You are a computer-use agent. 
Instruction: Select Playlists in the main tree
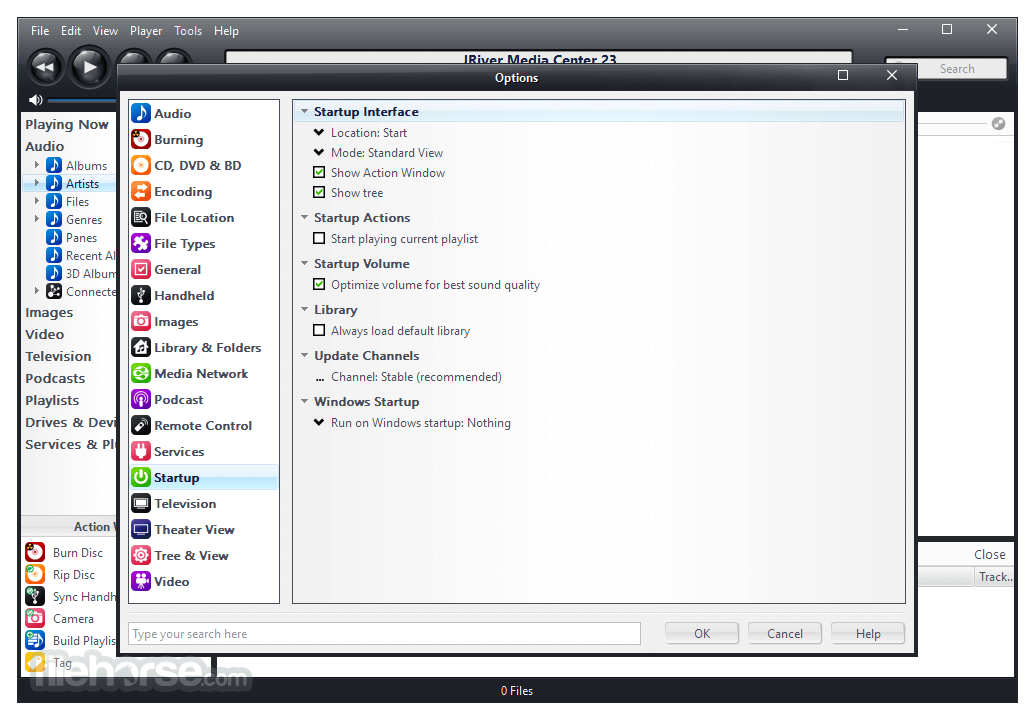pos(52,400)
